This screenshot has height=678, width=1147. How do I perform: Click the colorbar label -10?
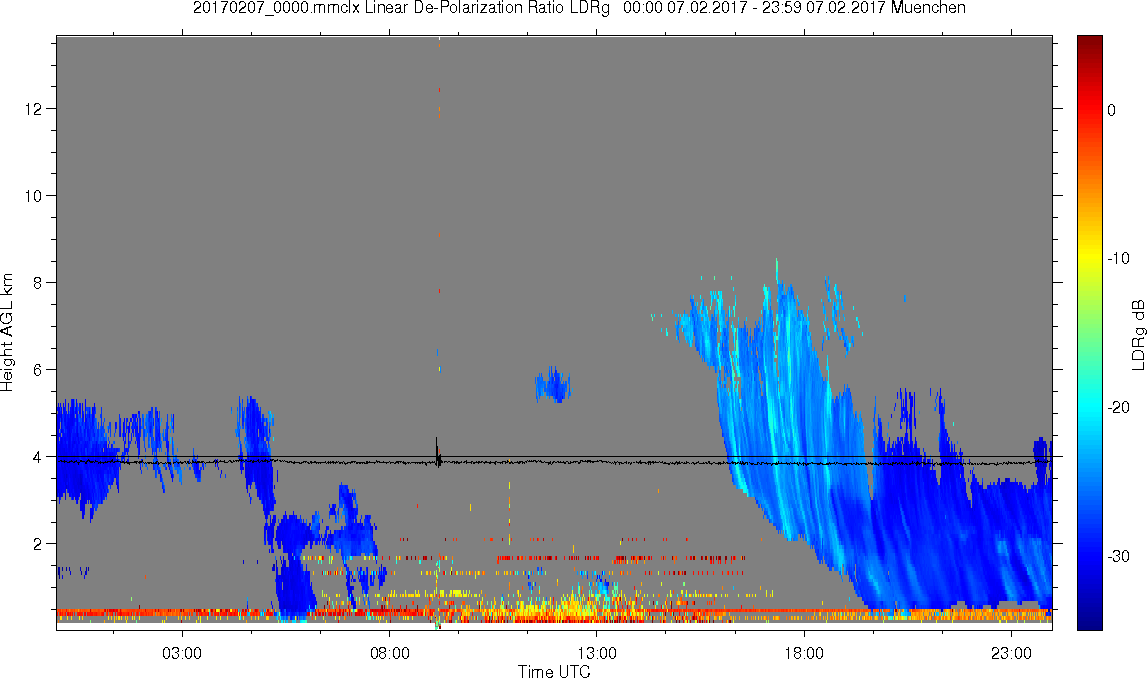1118,258
